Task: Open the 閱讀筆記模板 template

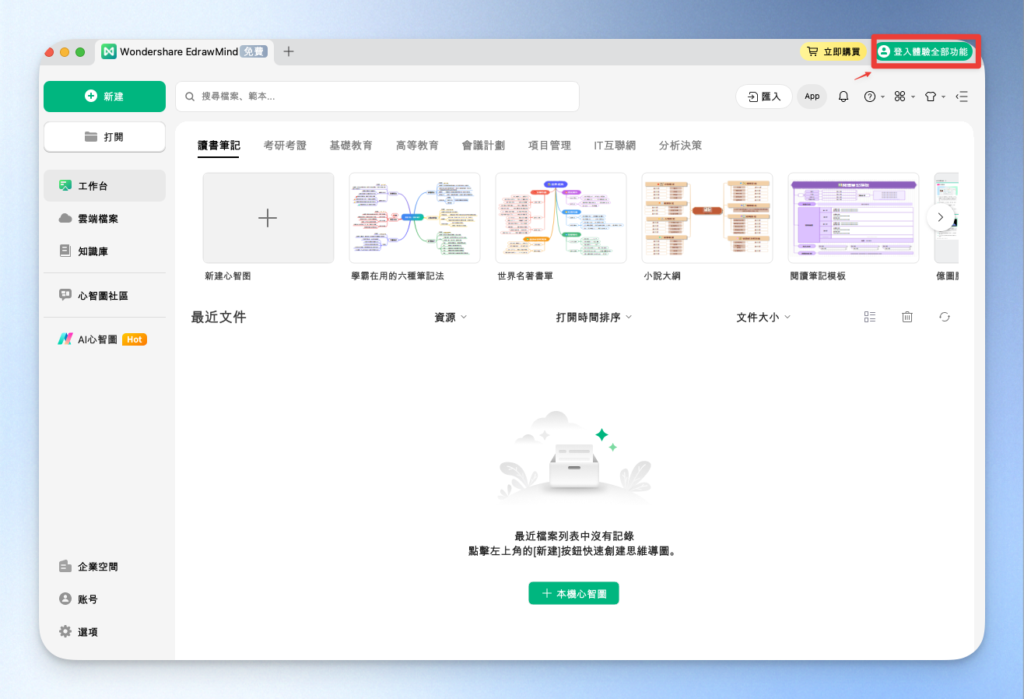Action: tap(854, 218)
